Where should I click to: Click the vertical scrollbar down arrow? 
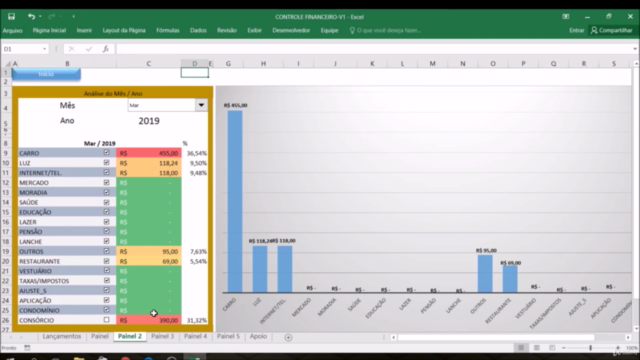point(636,329)
